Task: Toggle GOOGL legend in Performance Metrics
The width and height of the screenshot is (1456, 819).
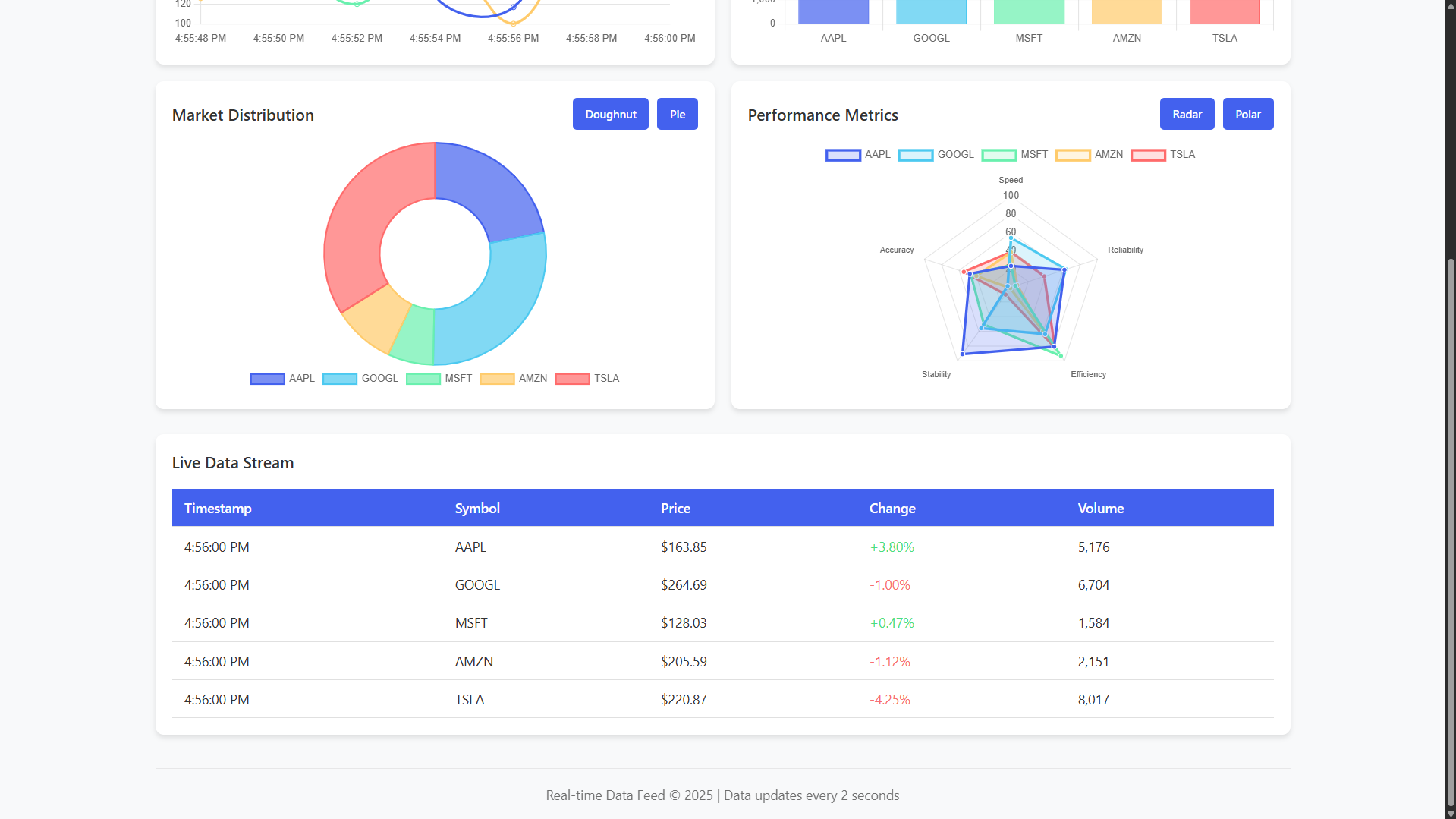Action: point(936,155)
